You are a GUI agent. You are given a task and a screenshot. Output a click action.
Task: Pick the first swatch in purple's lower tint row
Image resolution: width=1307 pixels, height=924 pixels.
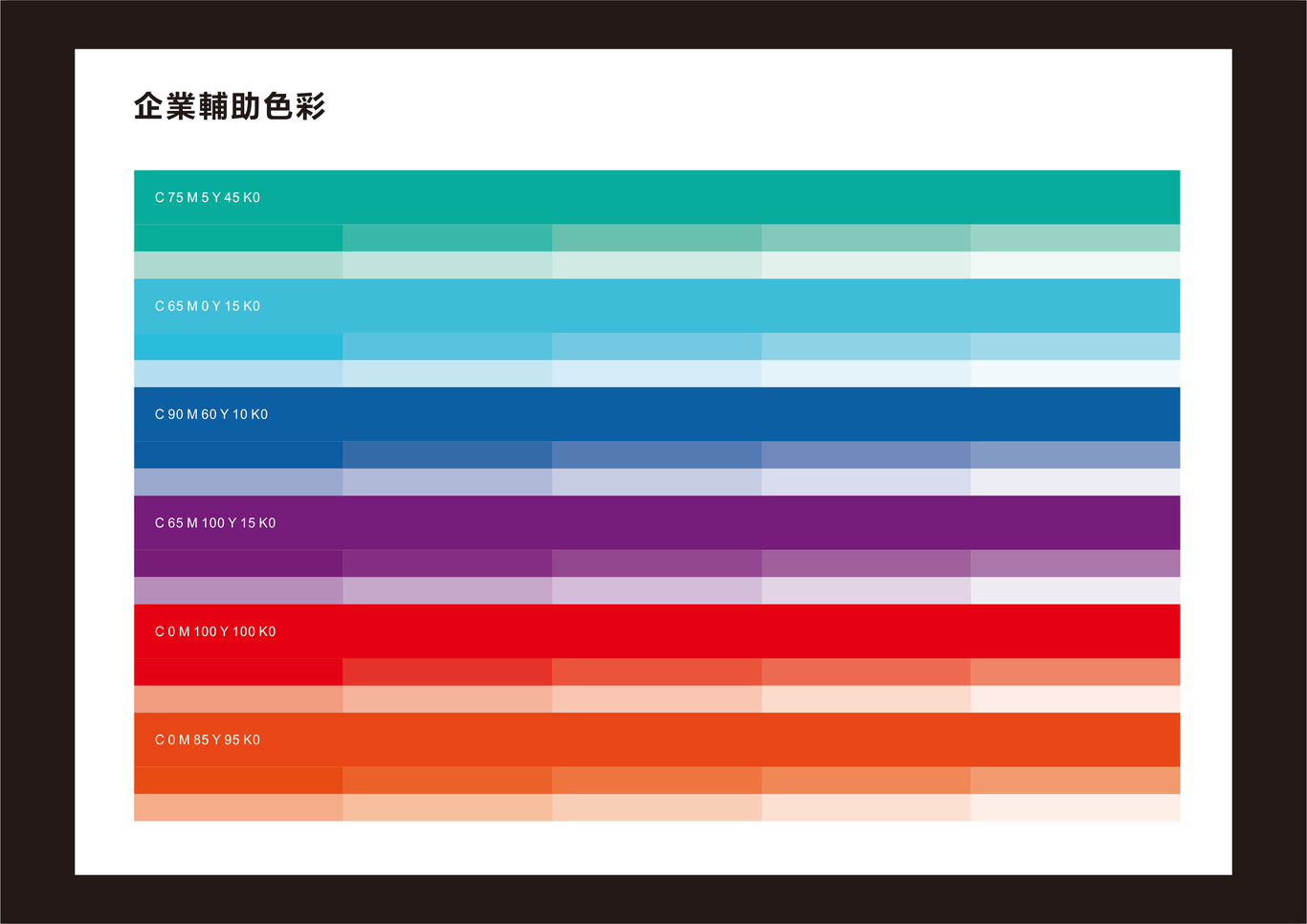click(238, 590)
